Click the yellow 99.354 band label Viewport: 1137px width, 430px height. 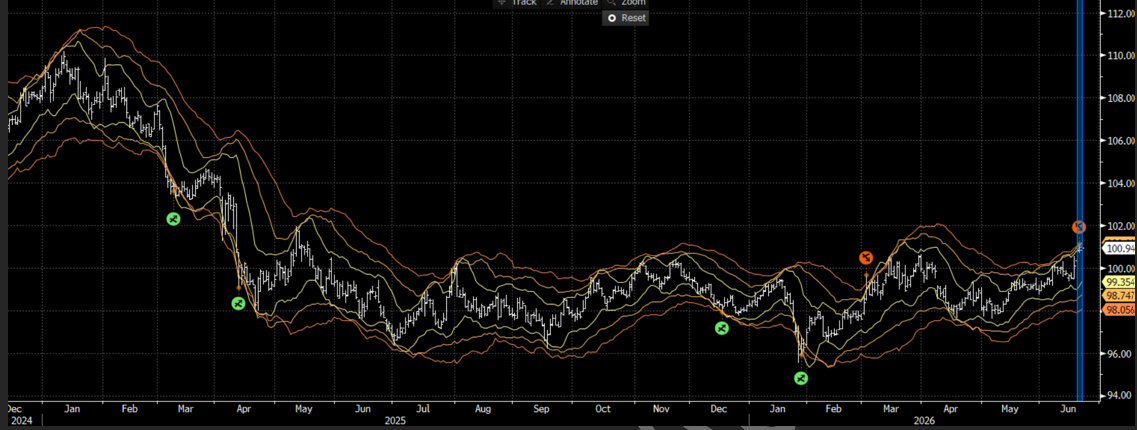[x=1119, y=282]
